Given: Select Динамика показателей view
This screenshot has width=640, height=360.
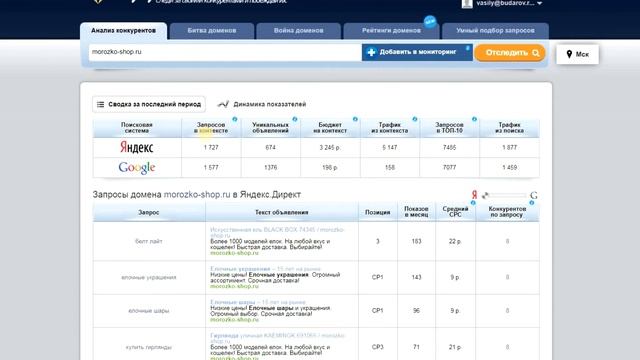Looking at the screenshot, I should pos(262,104).
